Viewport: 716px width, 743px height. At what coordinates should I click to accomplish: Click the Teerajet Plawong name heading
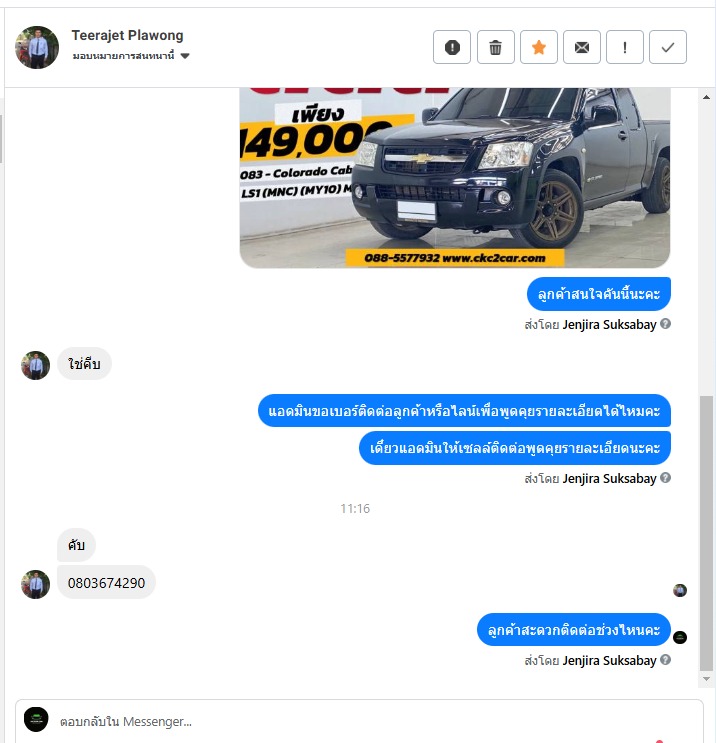pos(127,35)
